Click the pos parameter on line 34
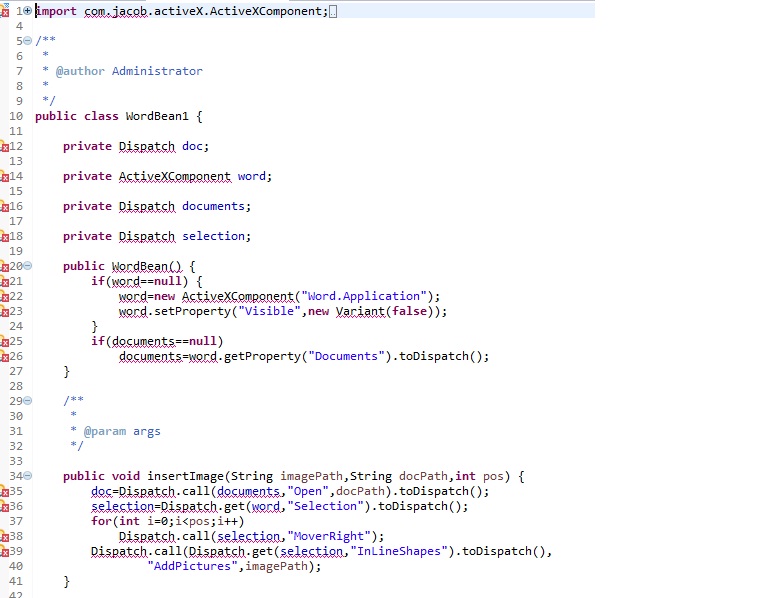 [493, 476]
